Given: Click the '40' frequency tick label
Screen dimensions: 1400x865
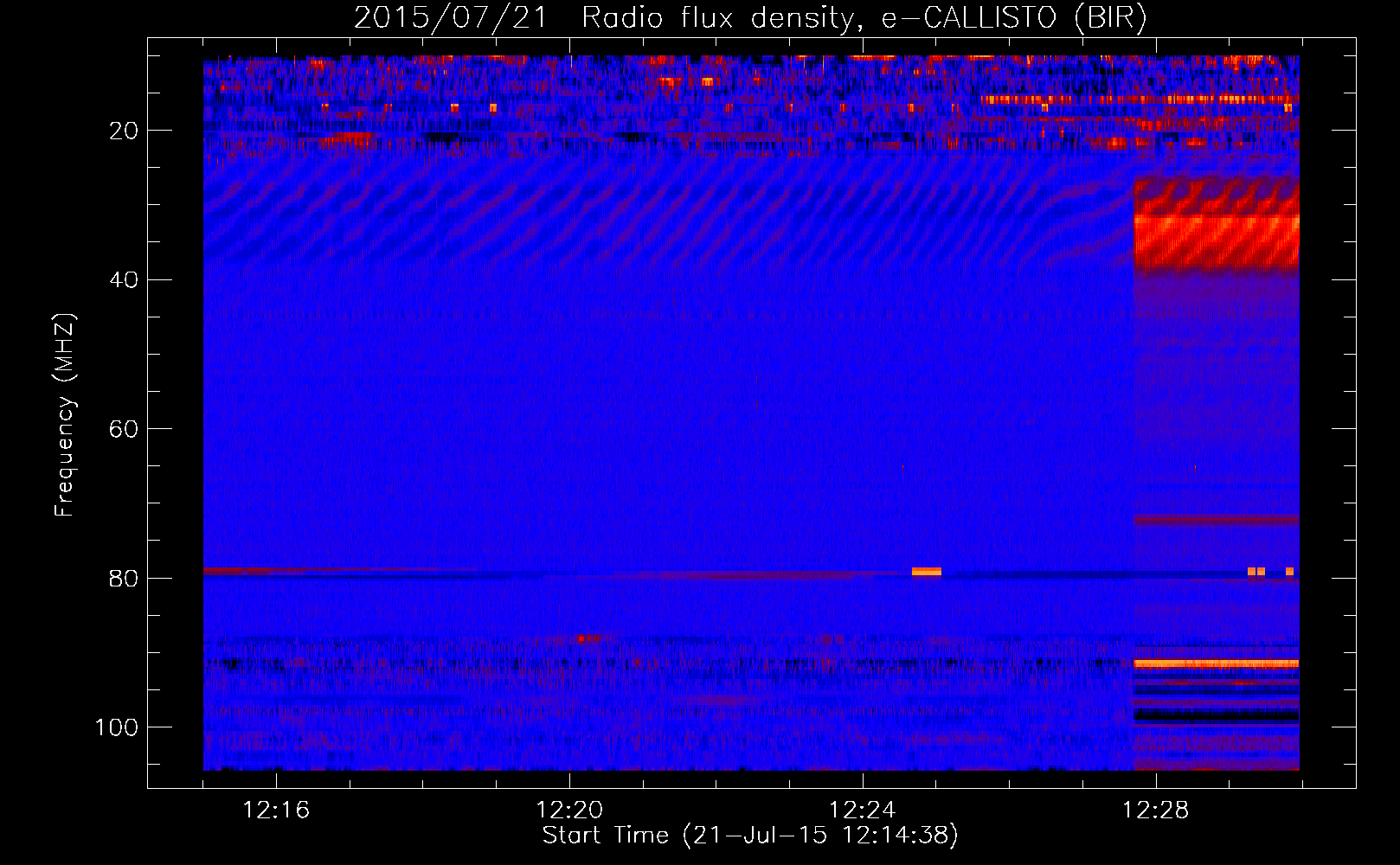Looking at the screenshot, I should [124, 280].
